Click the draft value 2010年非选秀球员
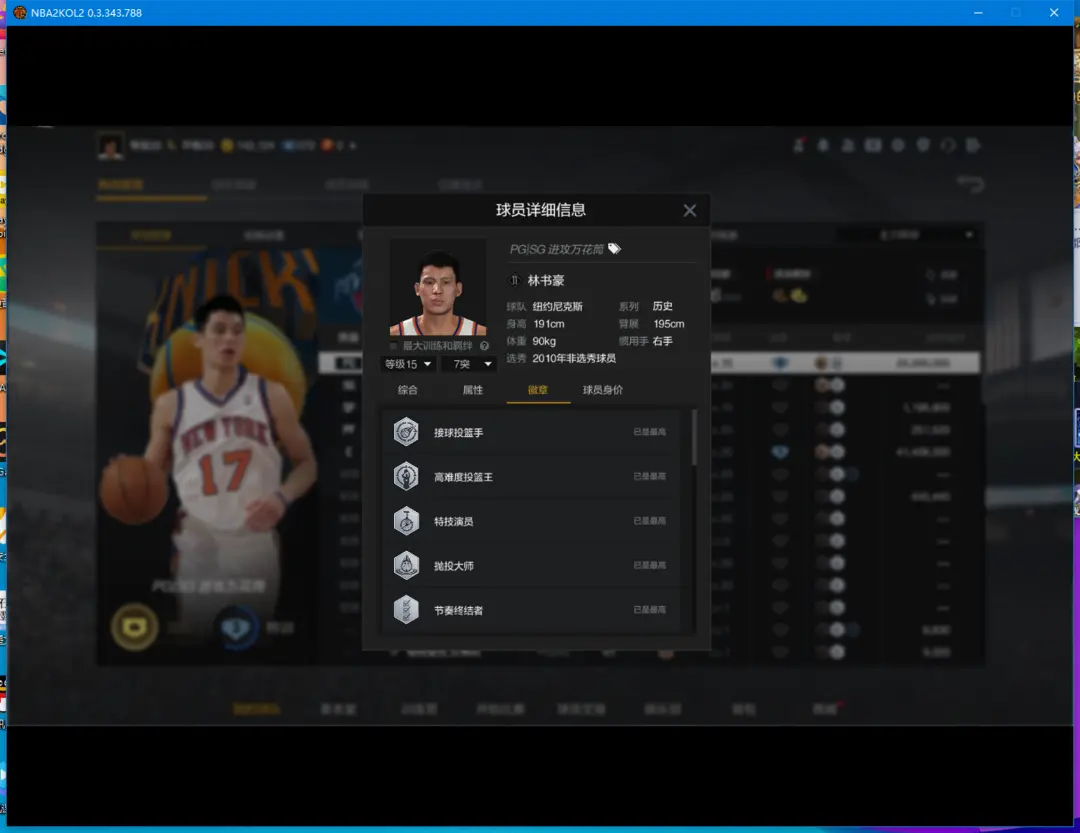The height and width of the screenshot is (833, 1080). (x=574, y=358)
